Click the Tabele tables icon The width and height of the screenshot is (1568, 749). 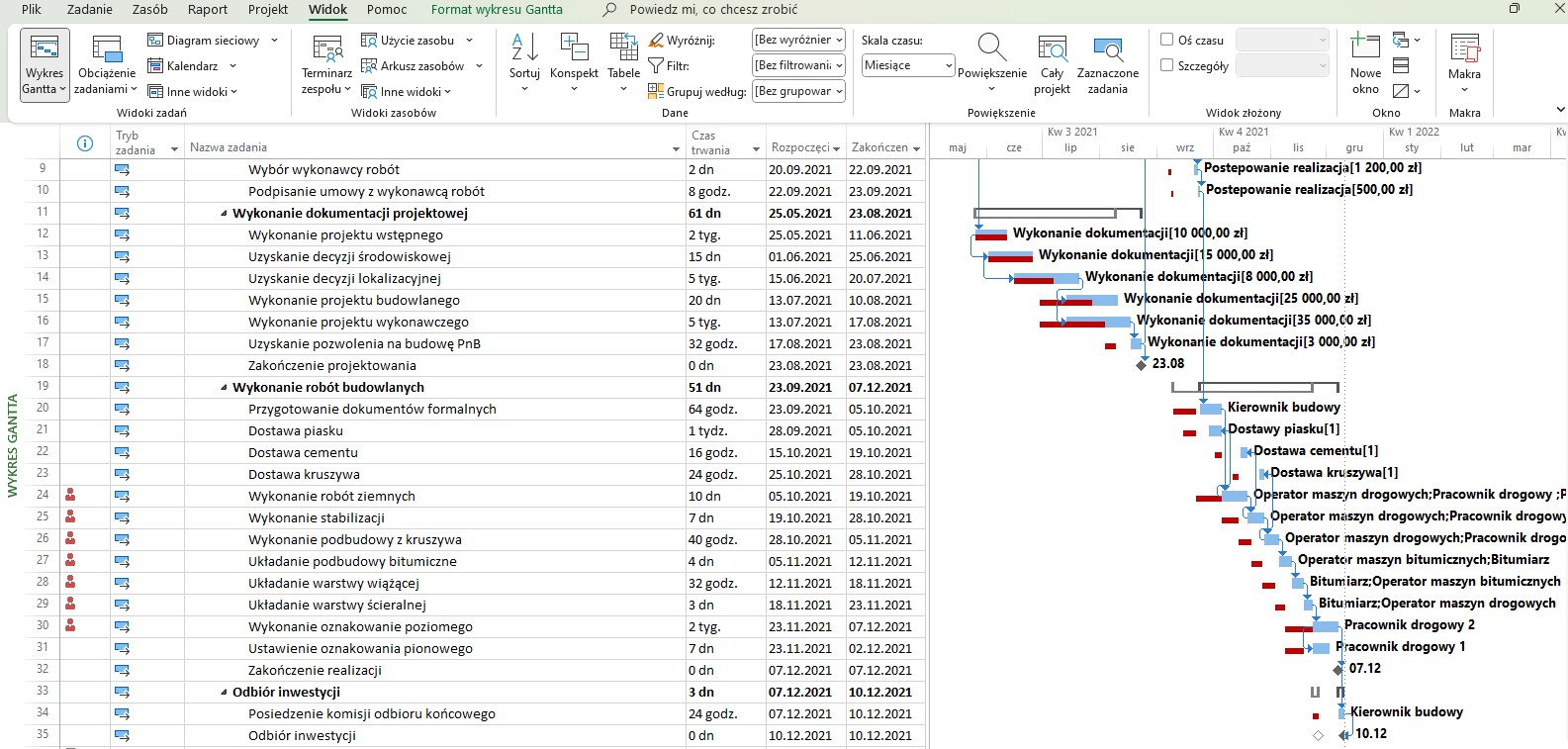click(623, 49)
